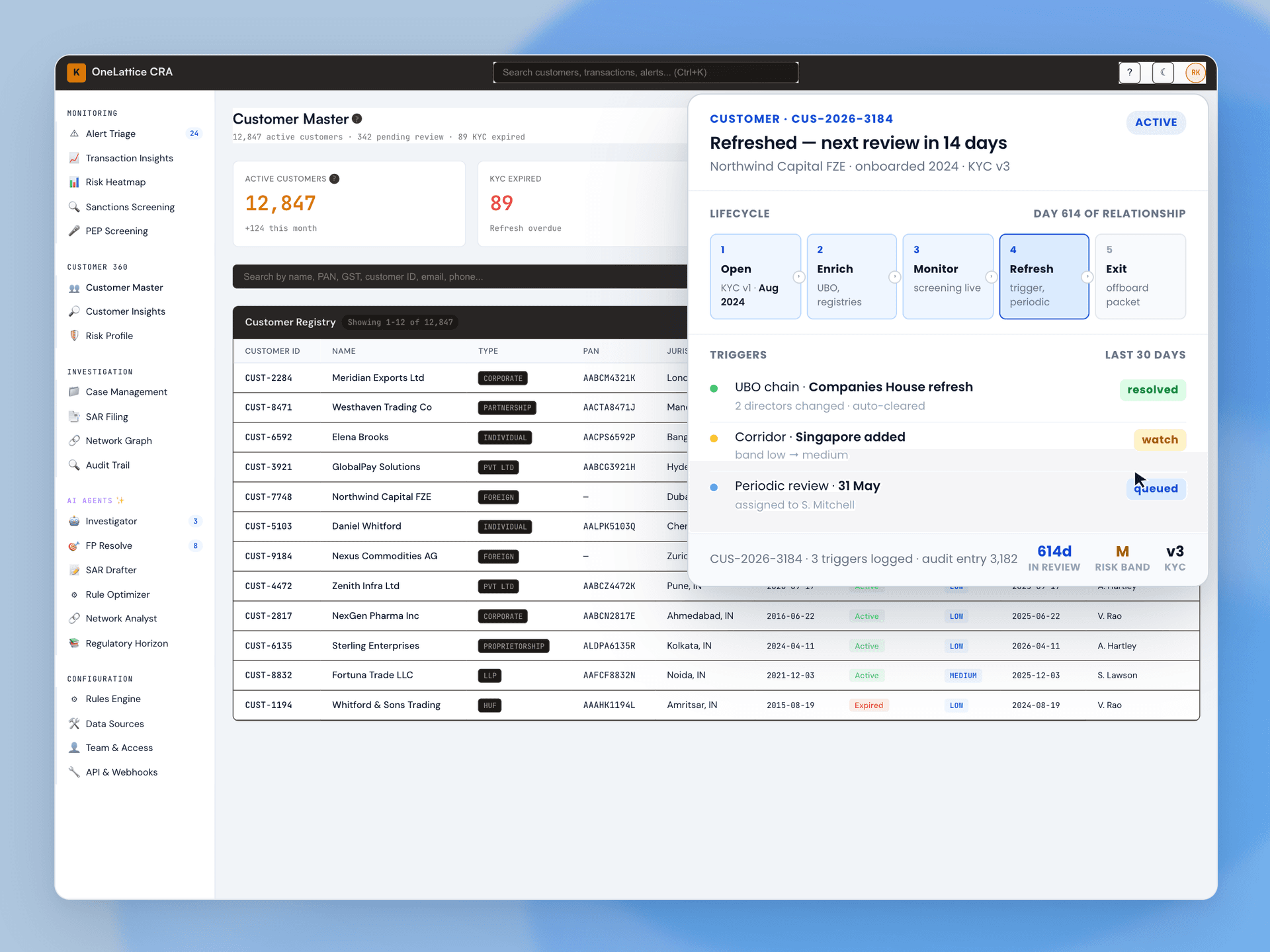
Task: Open Team & Access settings
Action: (x=135, y=748)
